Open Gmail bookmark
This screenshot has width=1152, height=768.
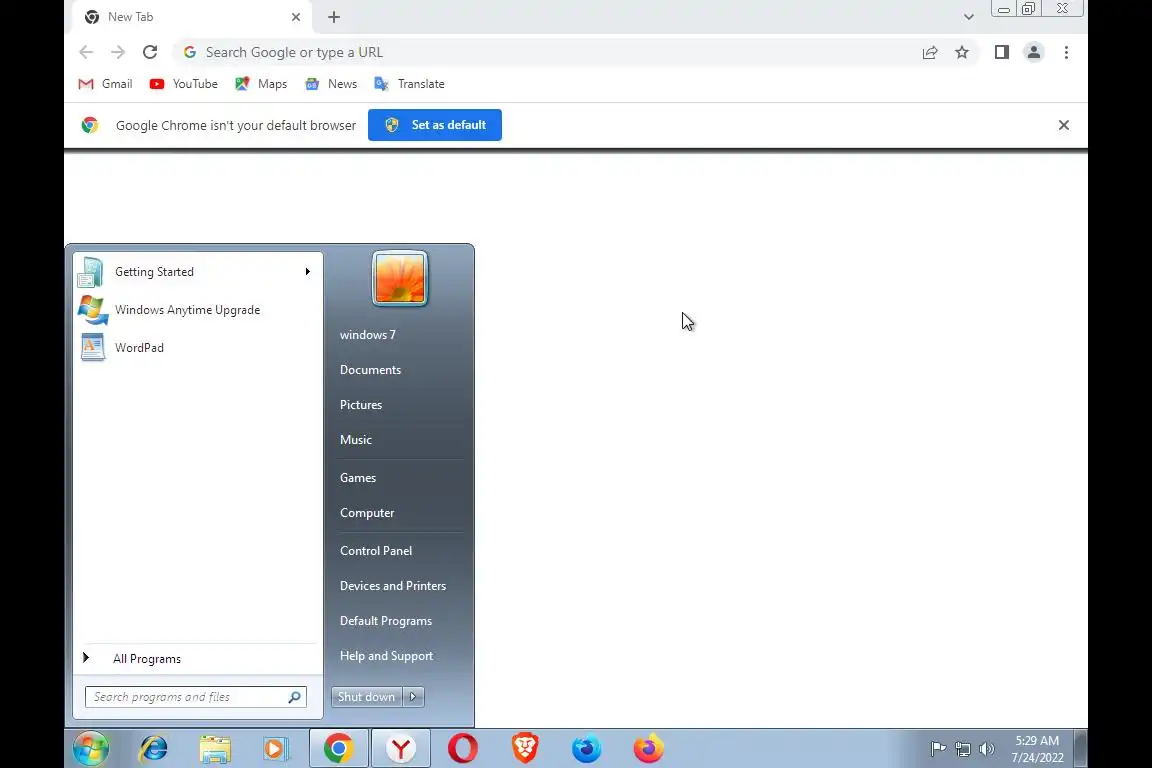(105, 84)
